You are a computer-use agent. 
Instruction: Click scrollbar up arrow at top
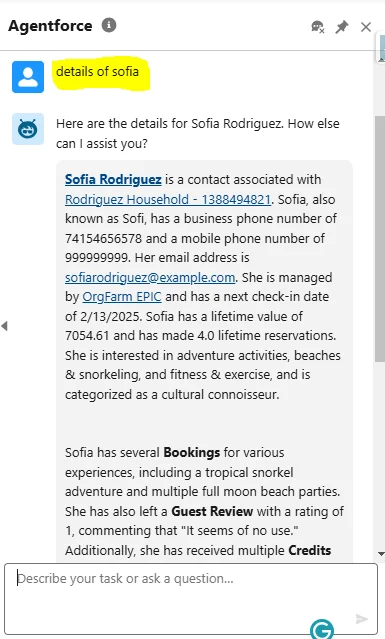coord(381,60)
